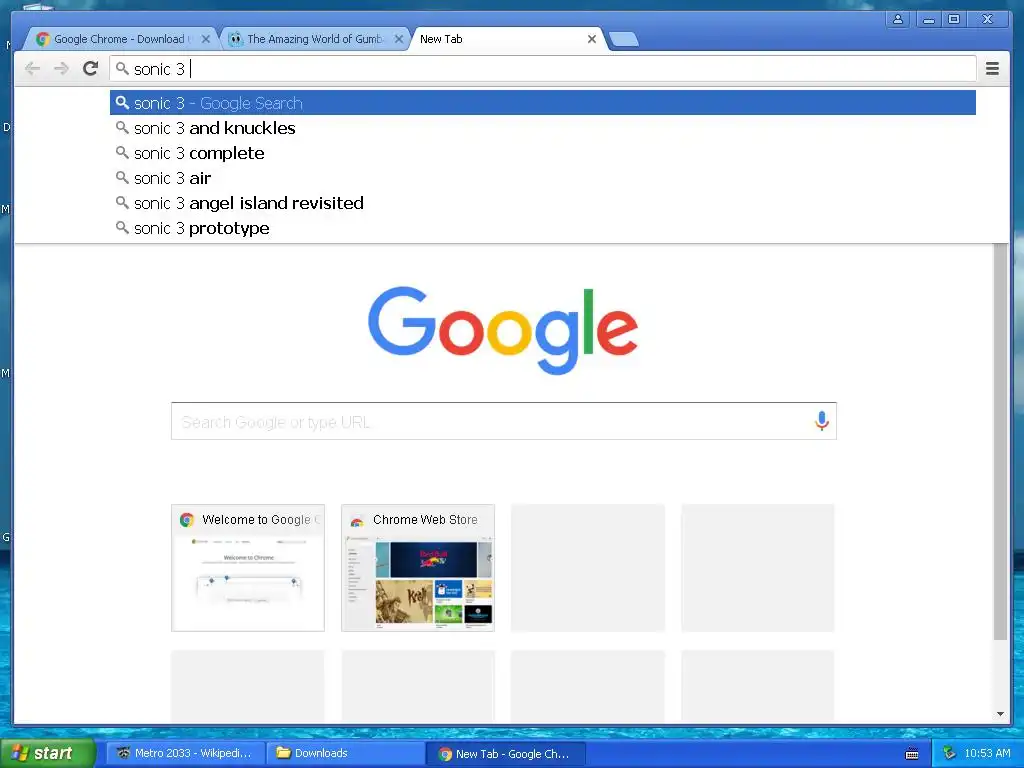
Task: Choose 'sonic 3 and knuckles' suggestion
Action: [x=543, y=128]
